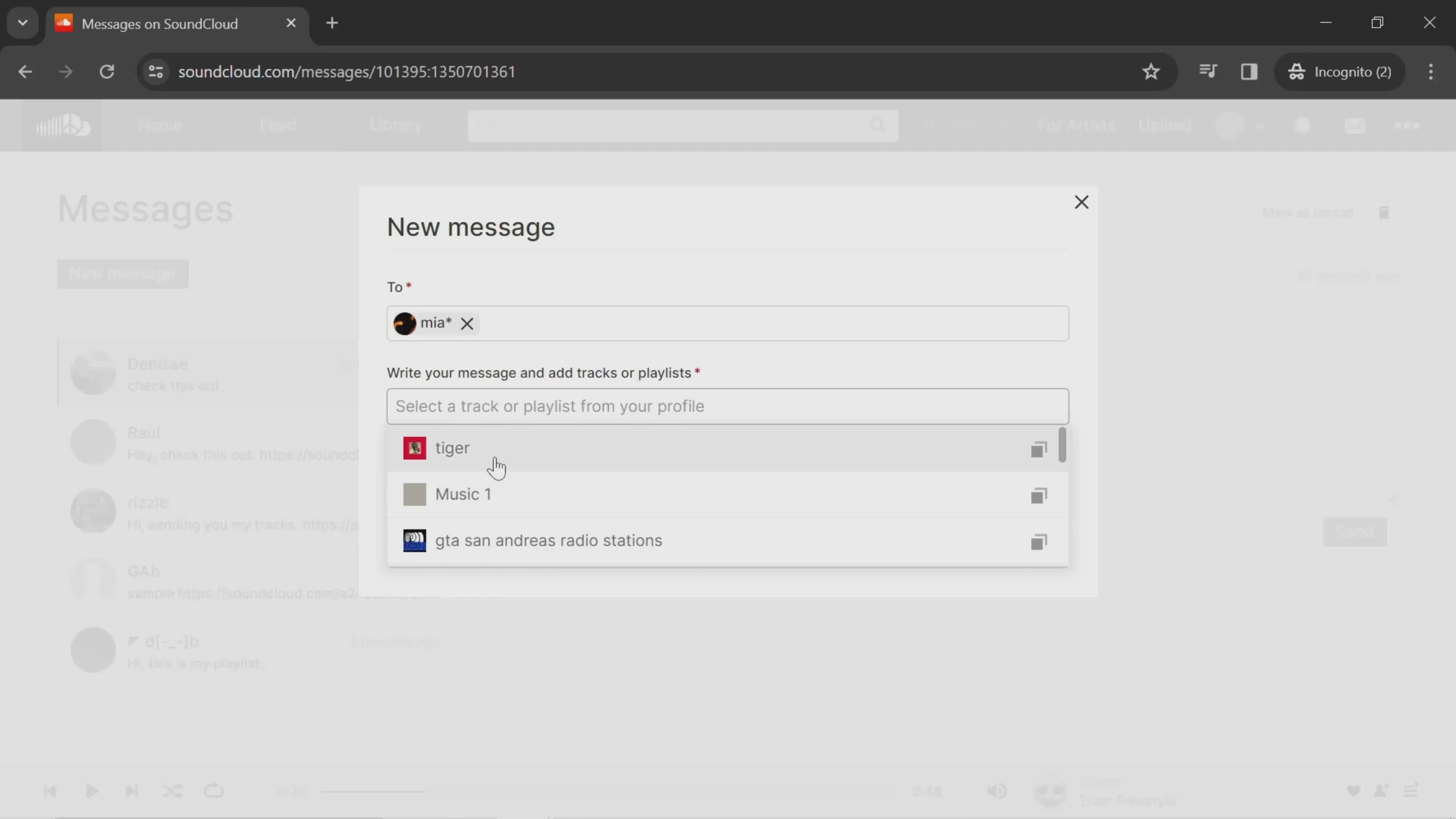Click the SoundCloud logo
The width and height of the screenshot is (1456, 819).
62,126
